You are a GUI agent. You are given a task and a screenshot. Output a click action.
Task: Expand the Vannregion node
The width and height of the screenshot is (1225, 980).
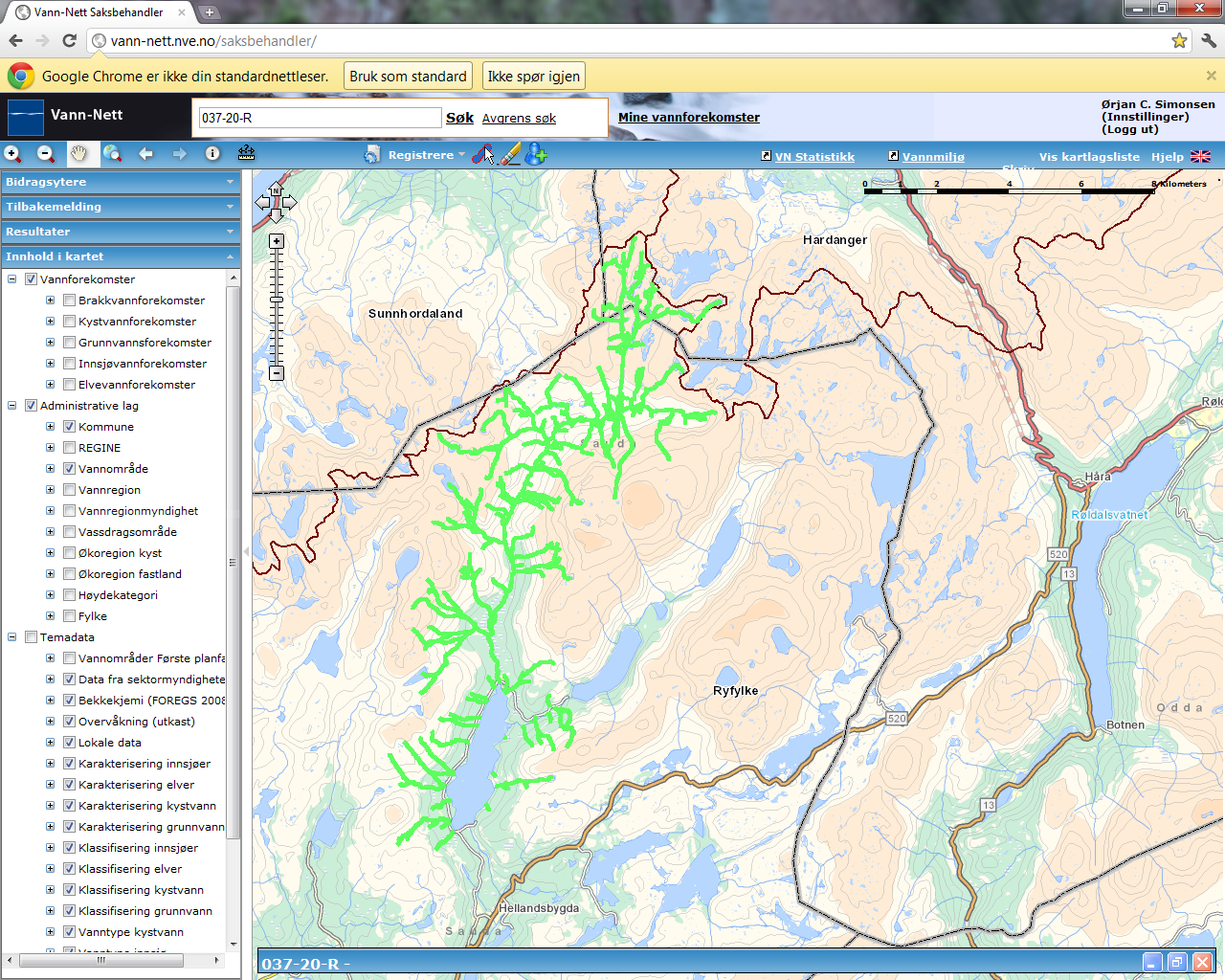[51, 490]
